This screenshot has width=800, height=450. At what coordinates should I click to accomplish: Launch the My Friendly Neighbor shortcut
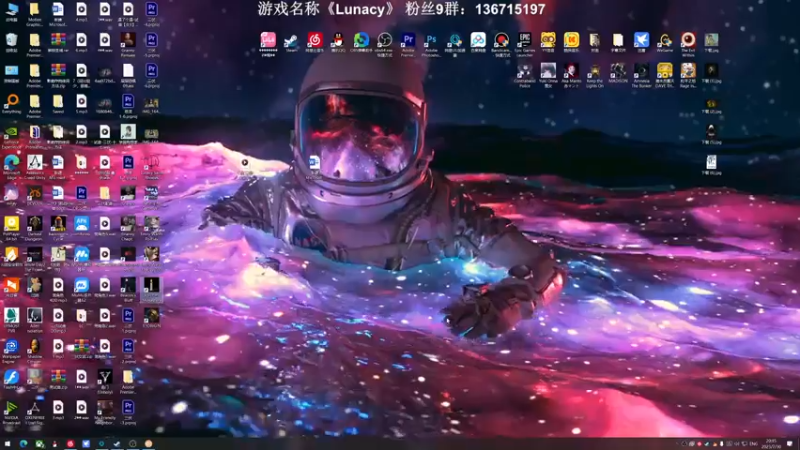(105, 412)
